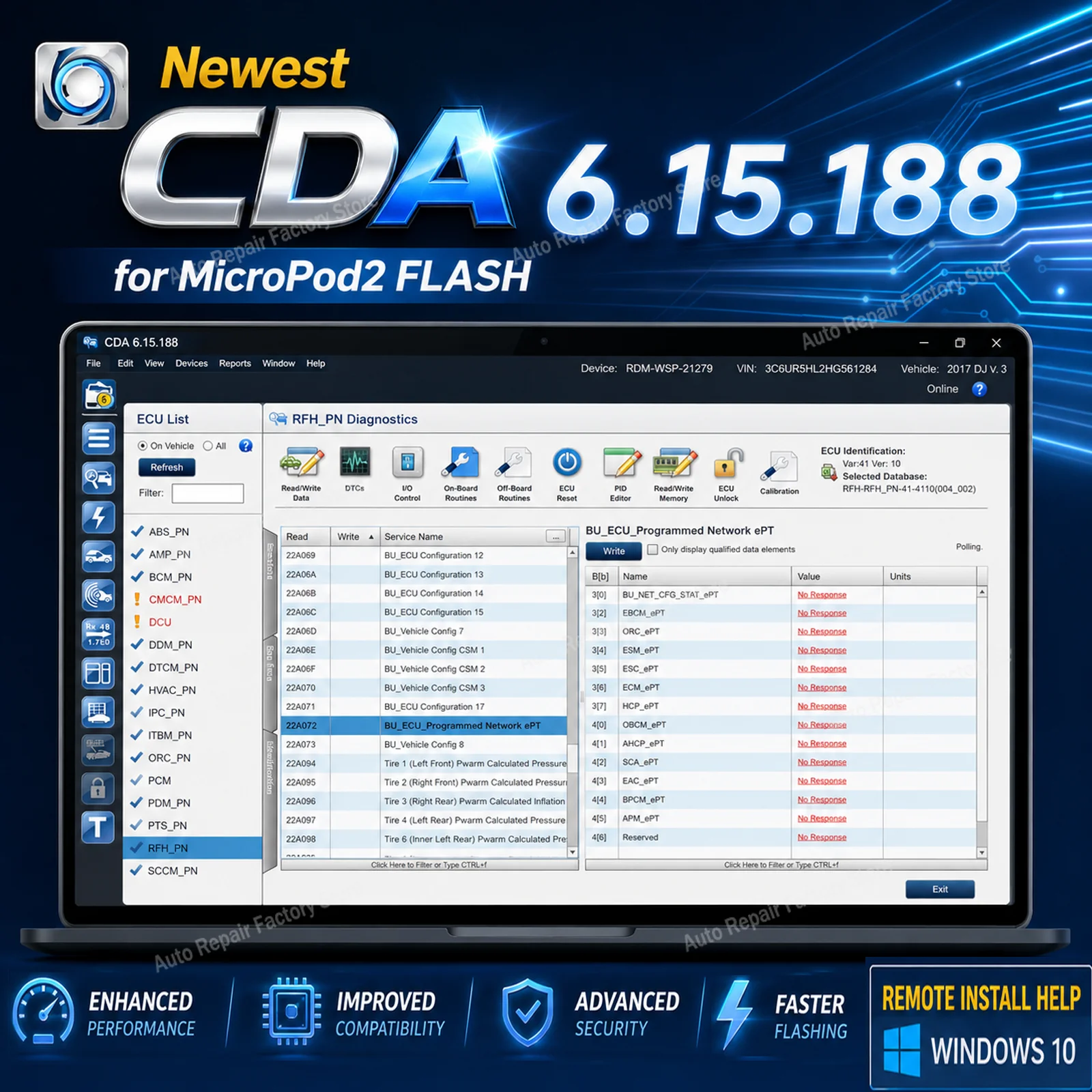The width and height of the screenshot is (1092, 1092).
Task: Open the Window menu
Action: (278, 363)
